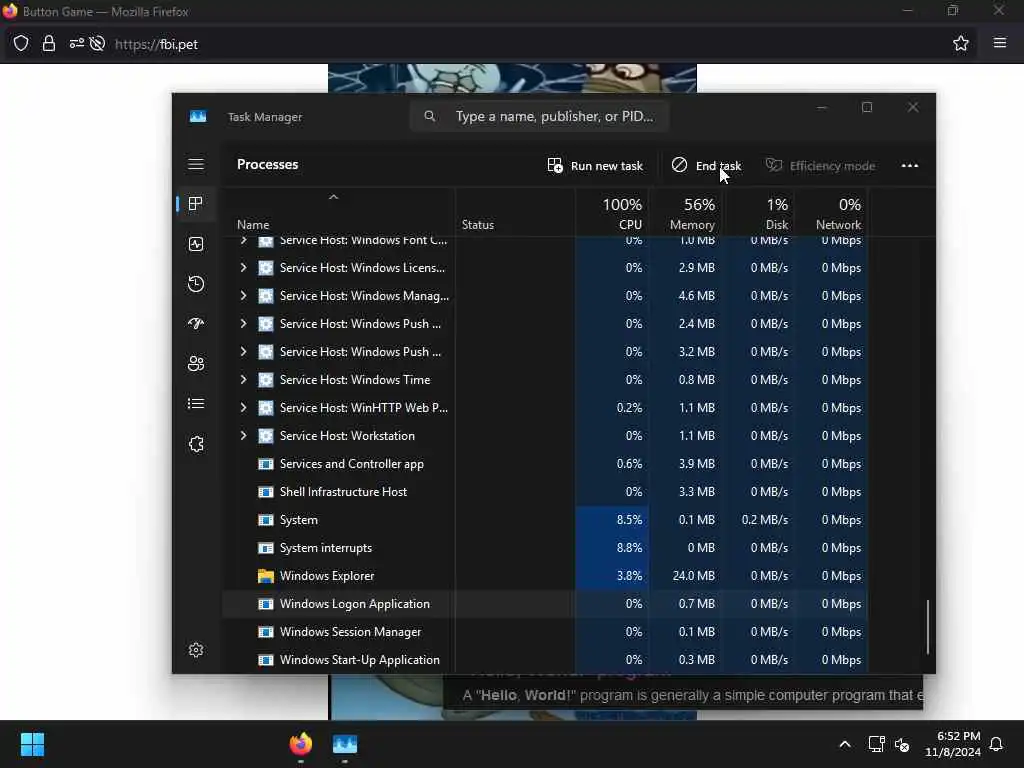The width and height of the screenshot is (1024, 768).
Task: Click the Task Manager search field
Action: tap(539, 116)
